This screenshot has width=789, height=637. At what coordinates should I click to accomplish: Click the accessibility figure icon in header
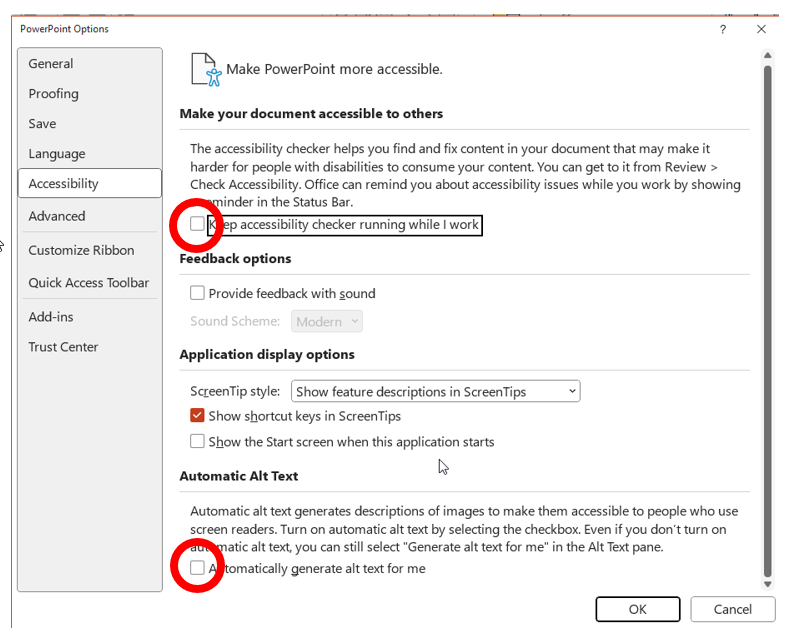click(205, 69)
